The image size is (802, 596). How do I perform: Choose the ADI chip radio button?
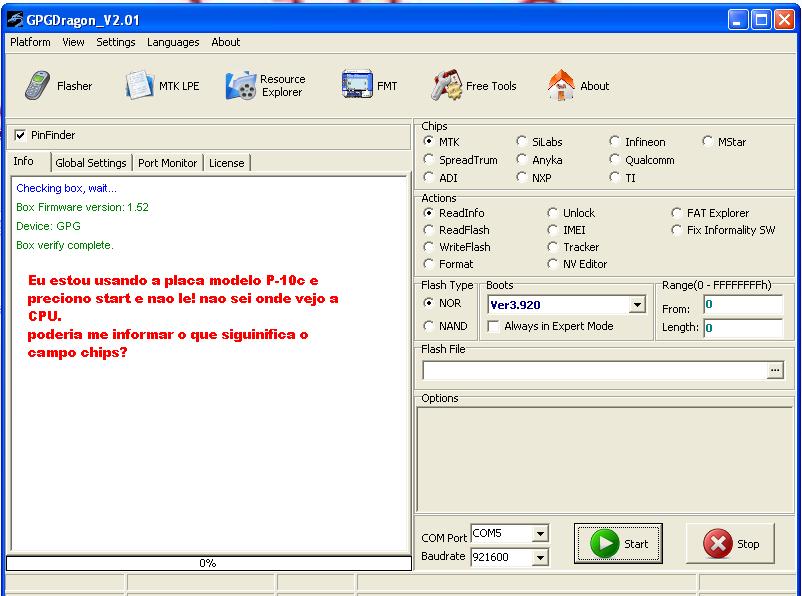429,178
